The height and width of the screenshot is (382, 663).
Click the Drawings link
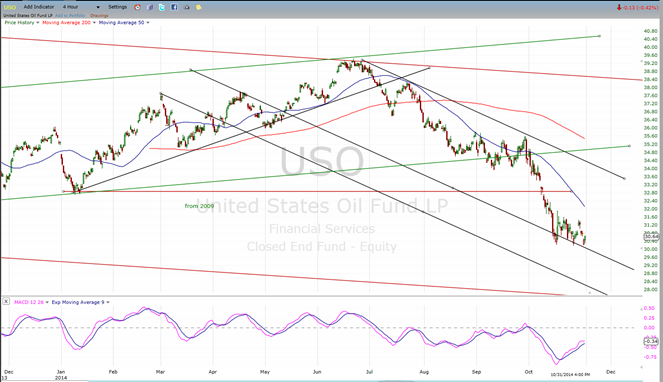(99, 16)
